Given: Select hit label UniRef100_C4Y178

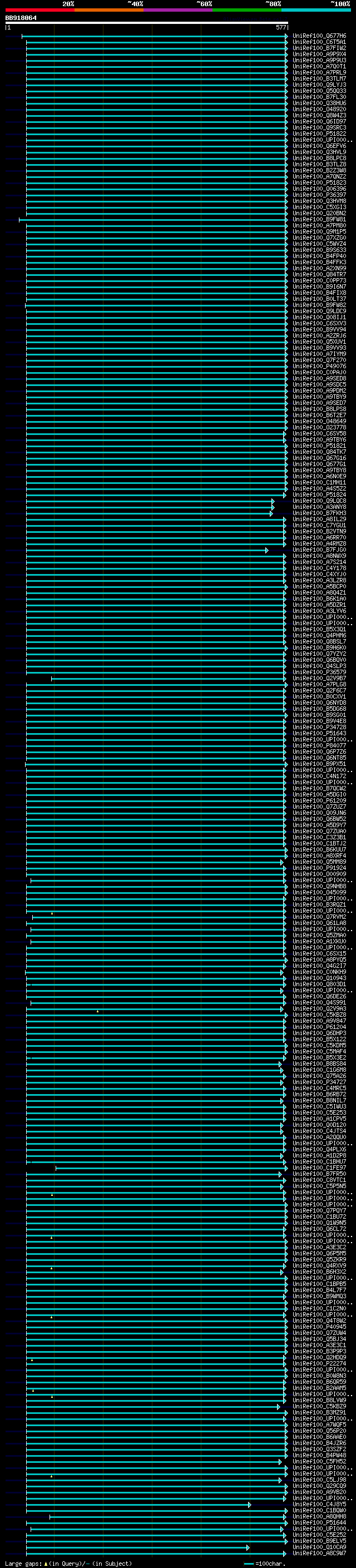Looking at the screenshot, I should tap(319, 568).
